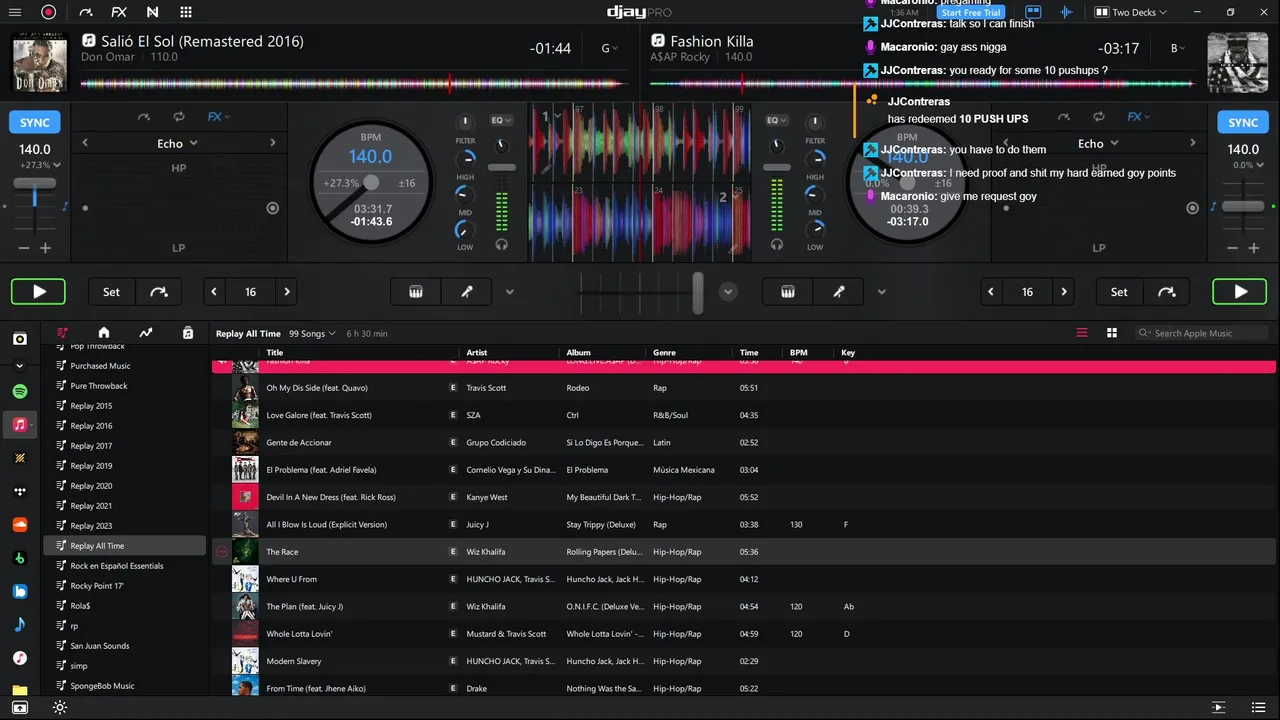Open the iTunes library icon in sidebar
This screenshot has height=720, width=1280.
tap(20, 658)
